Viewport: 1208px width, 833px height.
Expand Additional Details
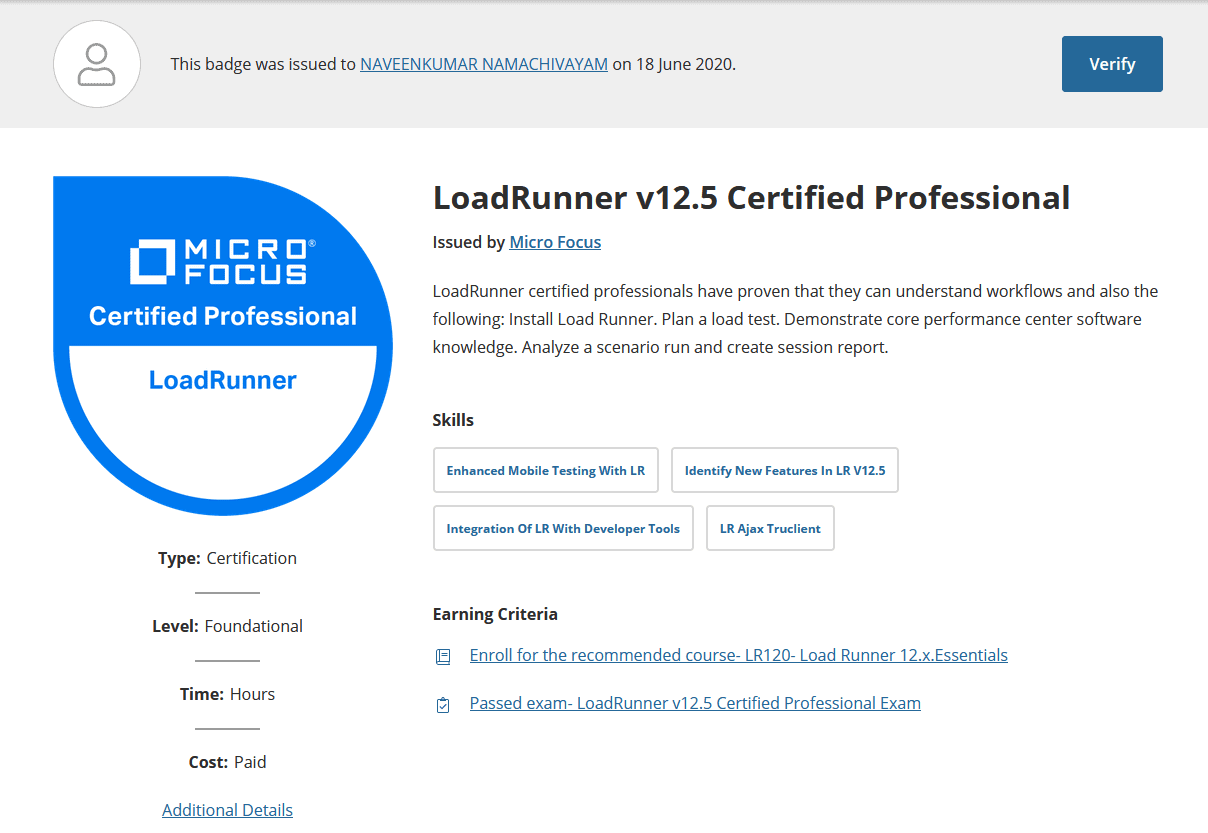click(x=227, y=809)
